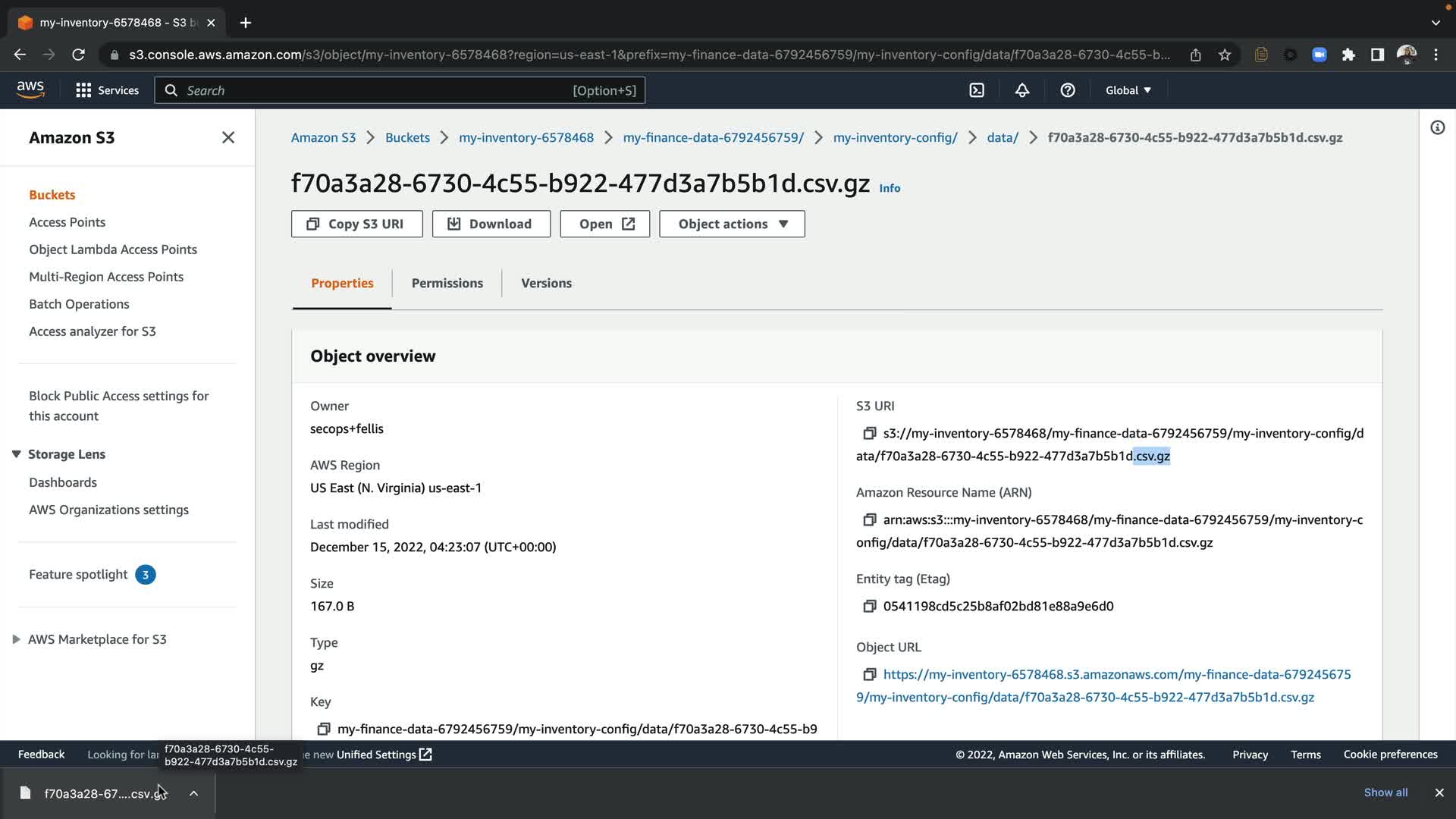Viewport: 1456px width, 819px height.
Task: Expand downloaded file options chevron
Action: click(193, 793)
